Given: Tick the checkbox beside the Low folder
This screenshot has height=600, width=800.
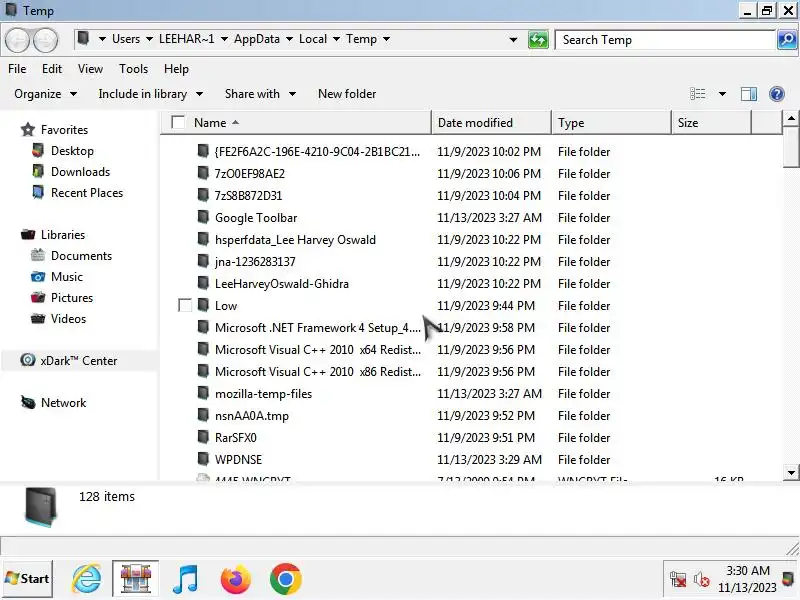Looking at the screenshot, I should point(185,306).
